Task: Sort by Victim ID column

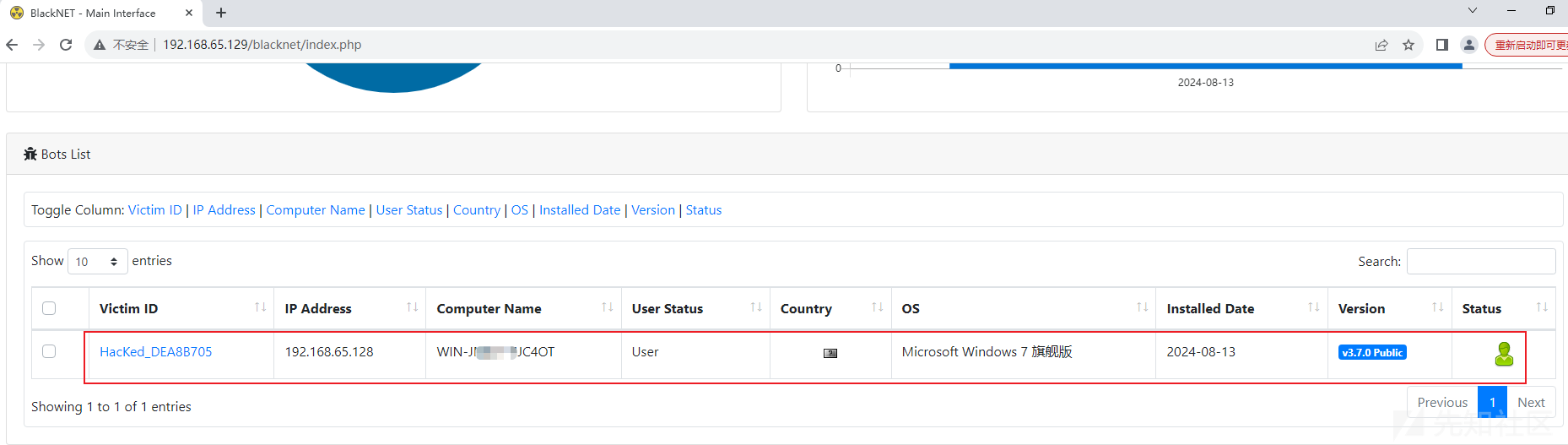Action: (181, 308)
